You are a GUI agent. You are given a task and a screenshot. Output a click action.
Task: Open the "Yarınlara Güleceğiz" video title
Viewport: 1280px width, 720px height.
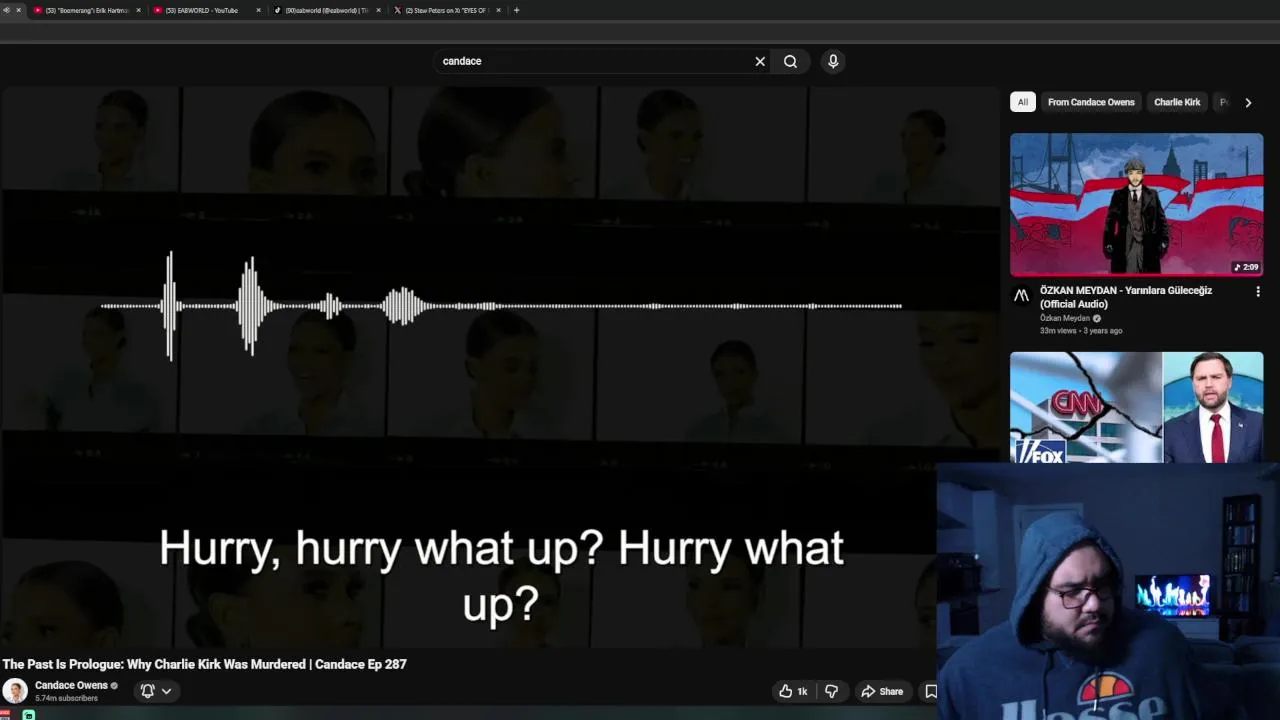[x=1126, y=297]
